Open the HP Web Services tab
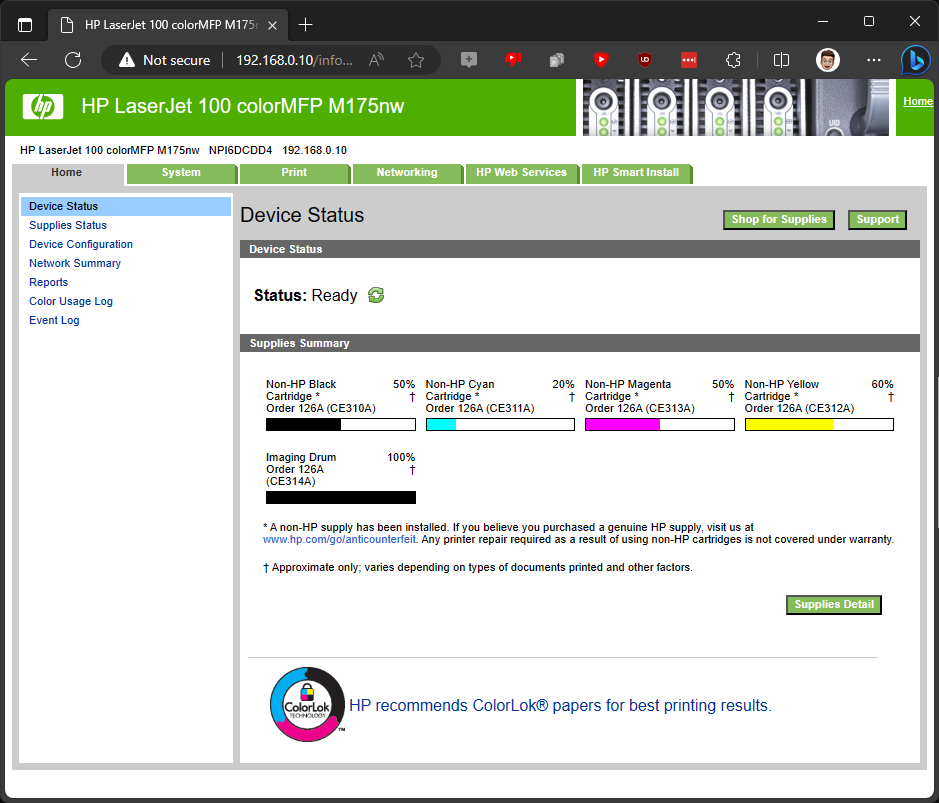This screenshot has height=803, width=939. click(x=521, y=172)
